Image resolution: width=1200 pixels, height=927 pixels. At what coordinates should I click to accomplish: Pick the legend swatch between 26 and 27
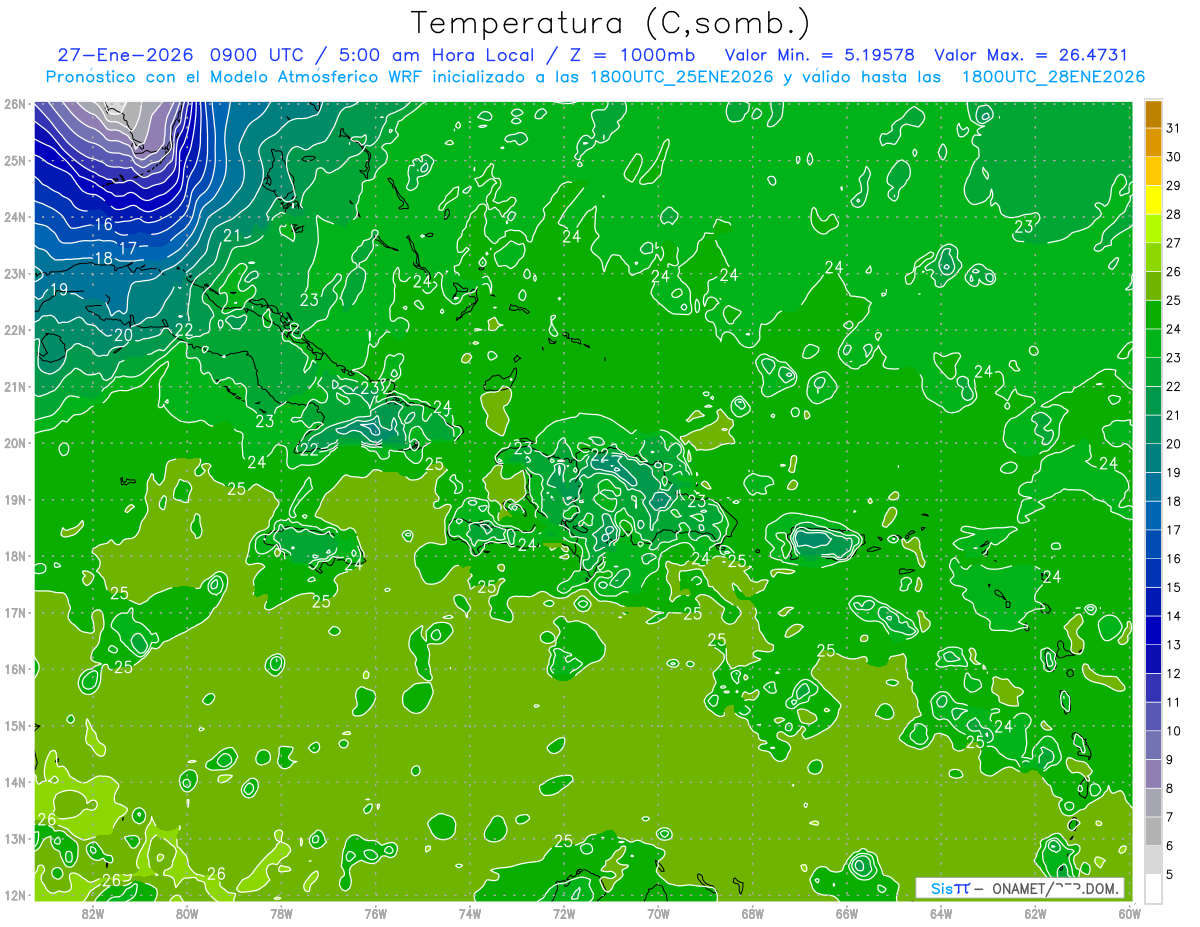click(1154, 256)
